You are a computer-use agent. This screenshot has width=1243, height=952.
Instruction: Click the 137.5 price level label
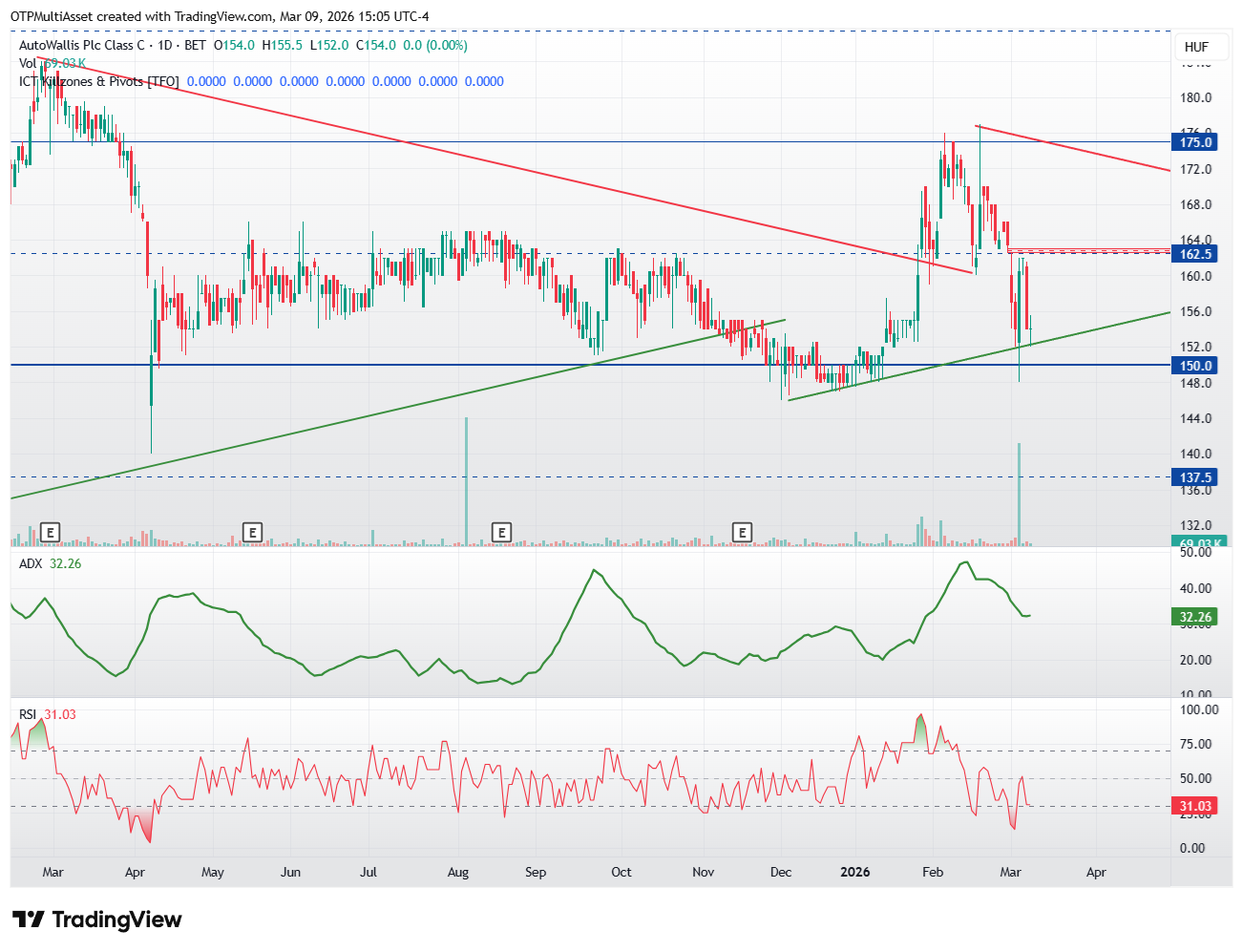point(1195,477)
